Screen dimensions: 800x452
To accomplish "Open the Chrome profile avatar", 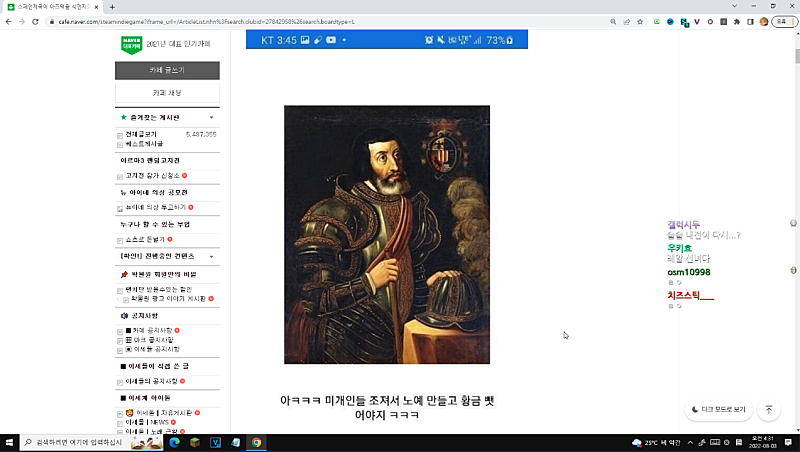I will (x=764, y=22).
